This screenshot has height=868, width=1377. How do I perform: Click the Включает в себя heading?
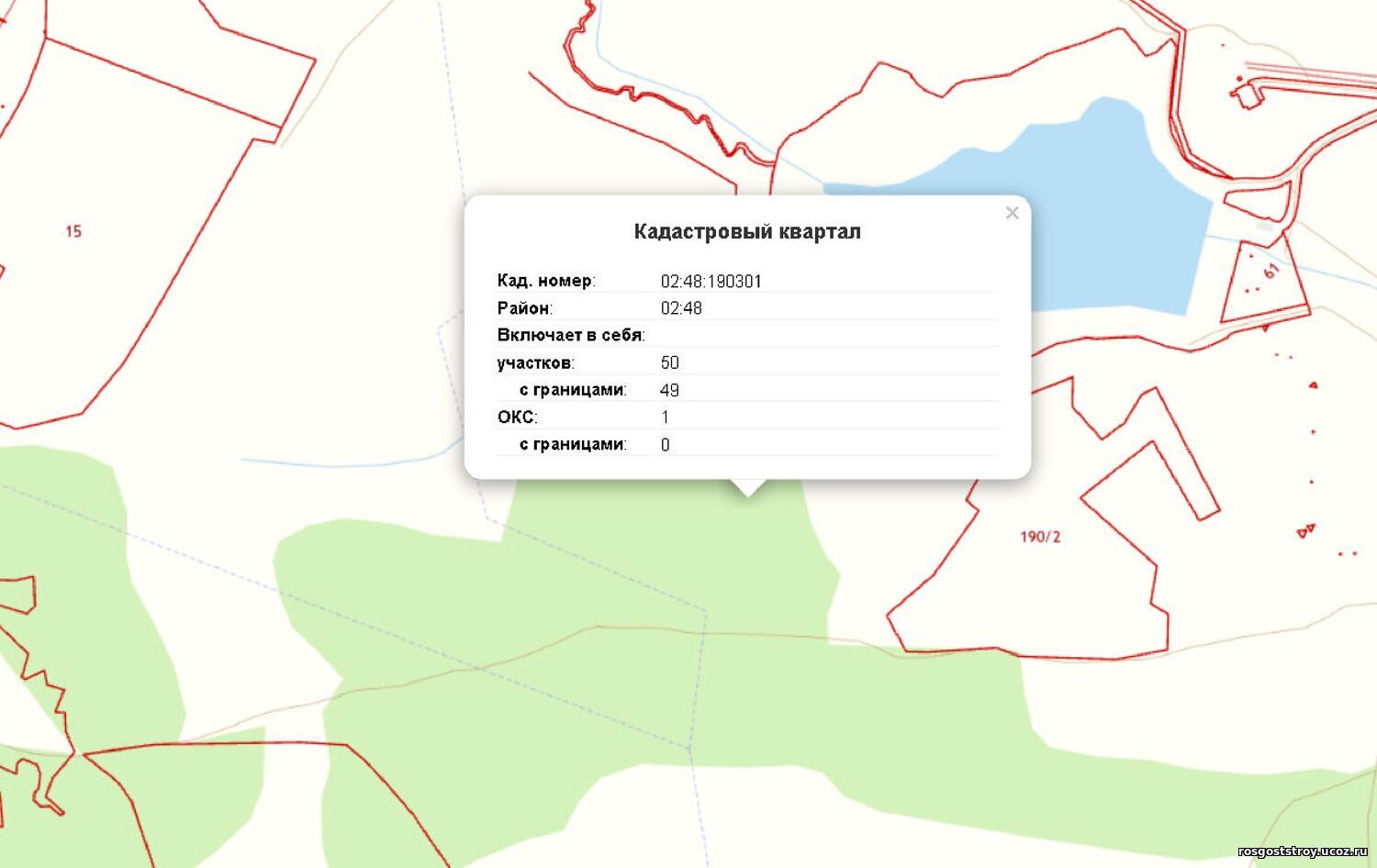[571, 335]
